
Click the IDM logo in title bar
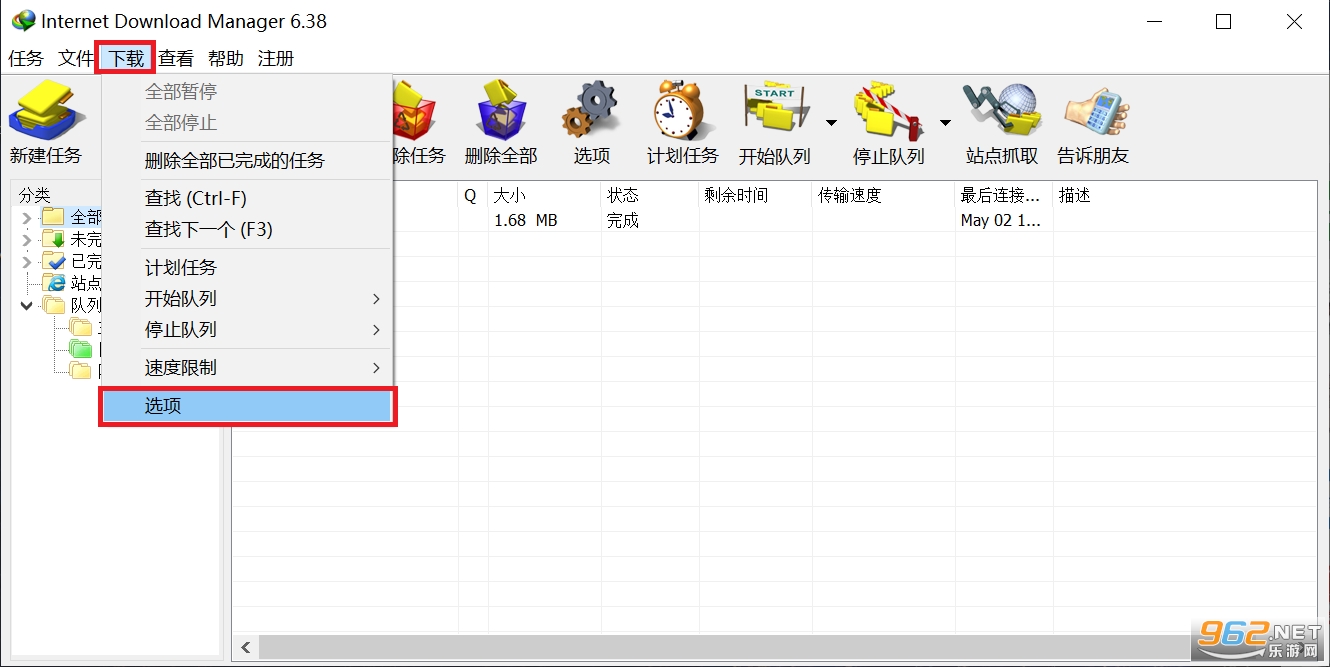point(22,21)
